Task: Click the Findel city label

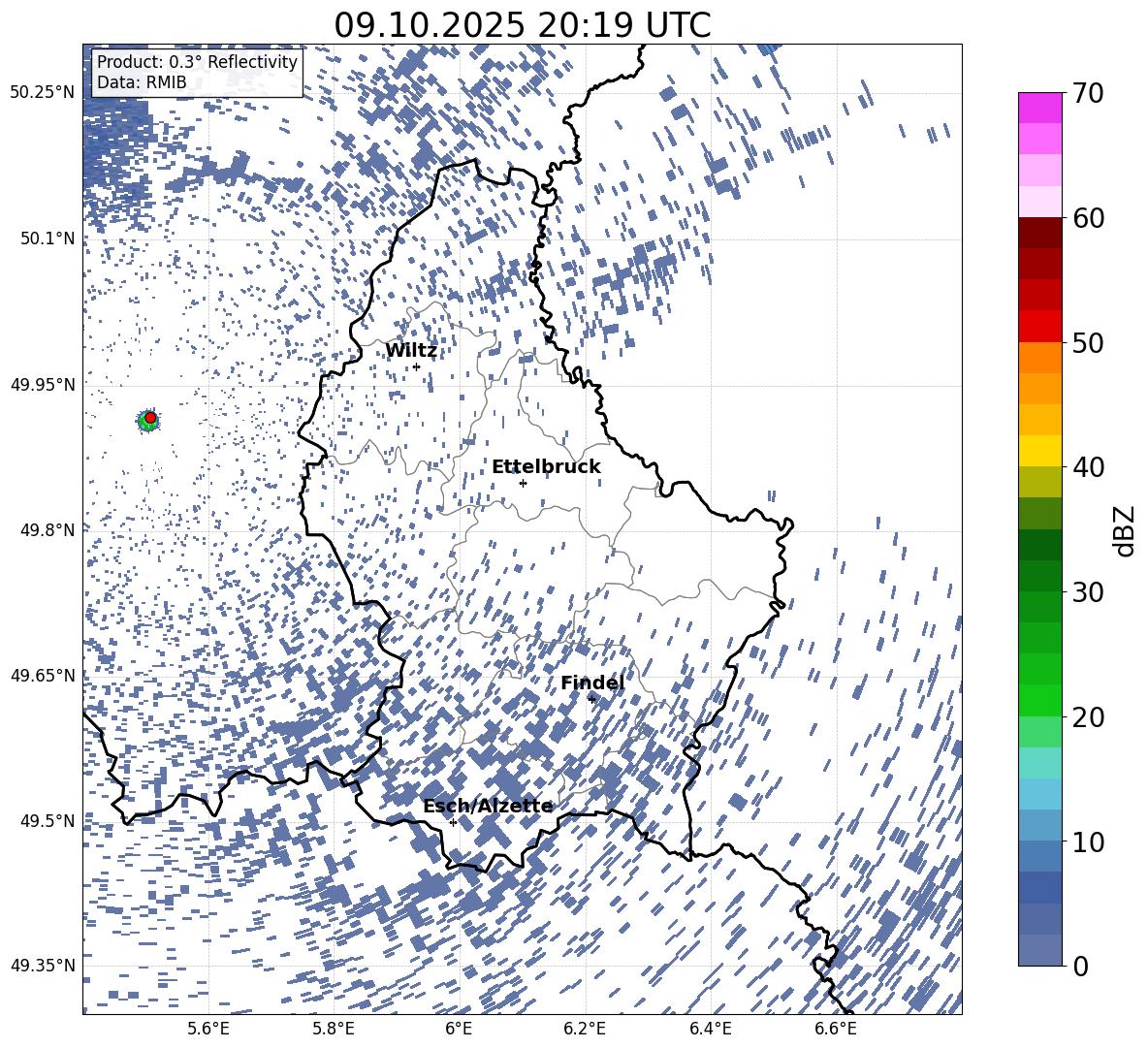Action: (x=592, y=683)
